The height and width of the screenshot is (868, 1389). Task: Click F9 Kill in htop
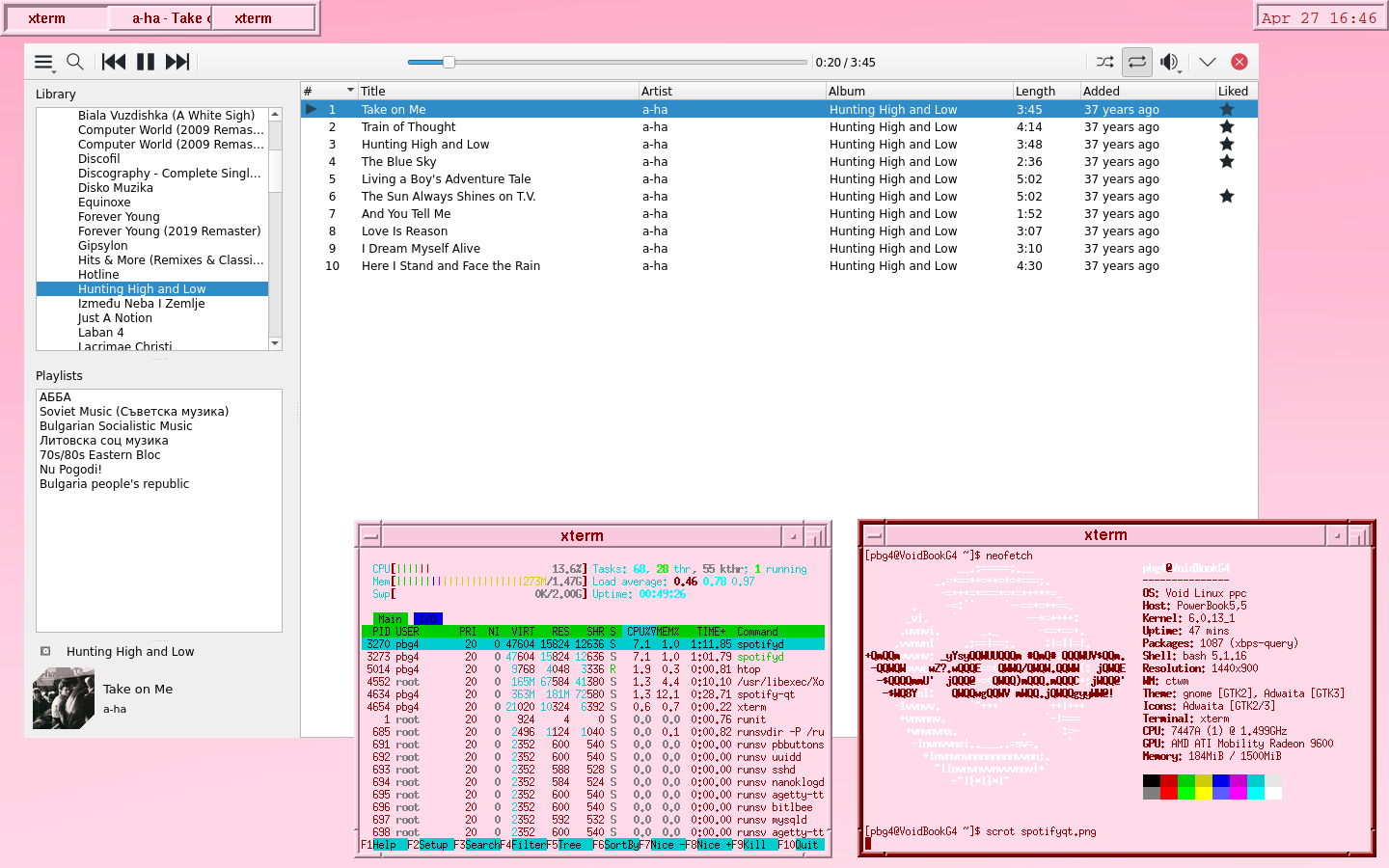pyautogui.click(x=754, y=845)
